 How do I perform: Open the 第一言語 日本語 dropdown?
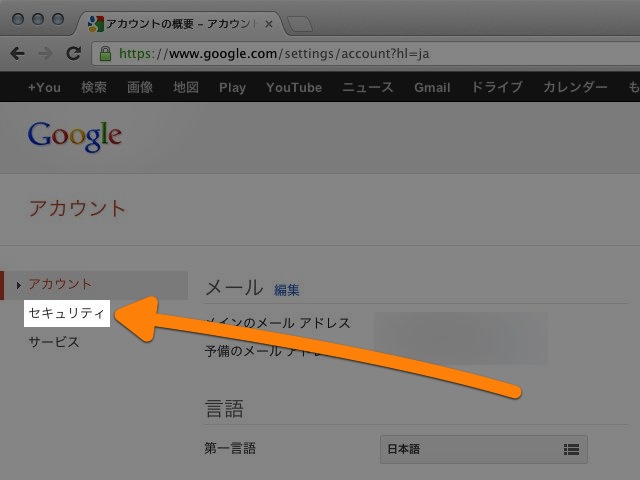[x=484, y=449]
